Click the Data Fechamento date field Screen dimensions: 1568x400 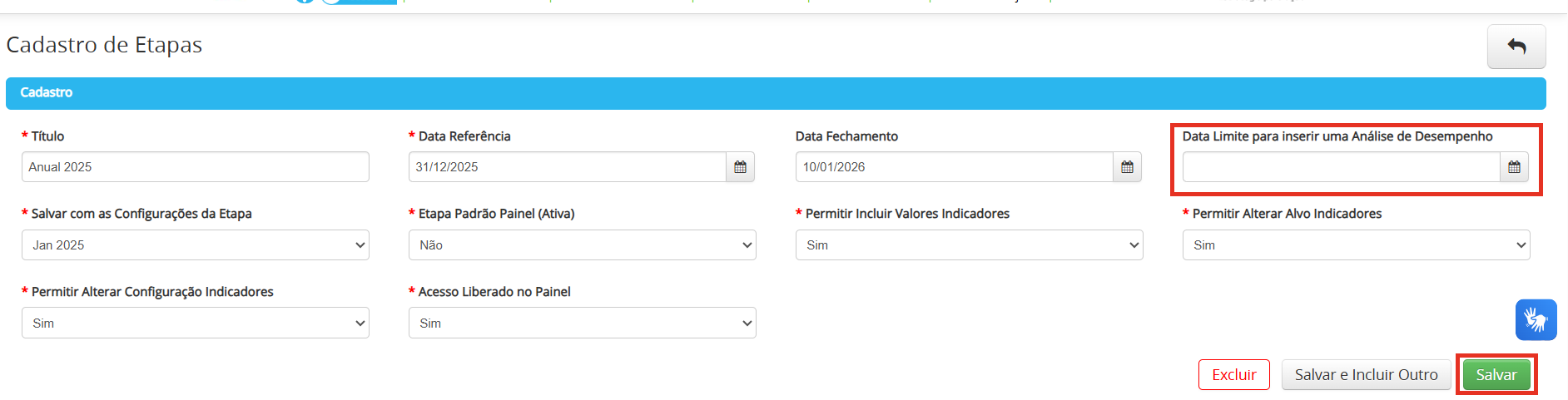coord(955,167)
